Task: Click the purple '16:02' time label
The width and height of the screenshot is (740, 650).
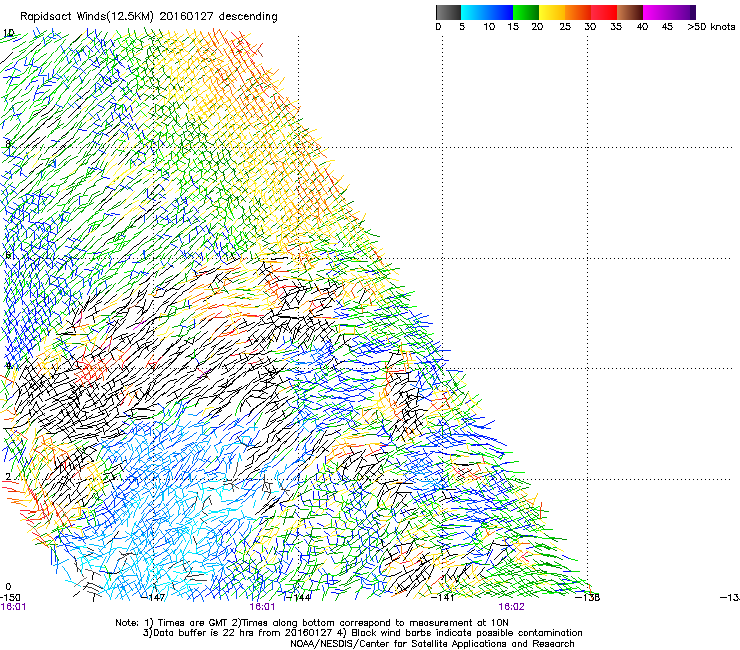Action: click(512, 607)
